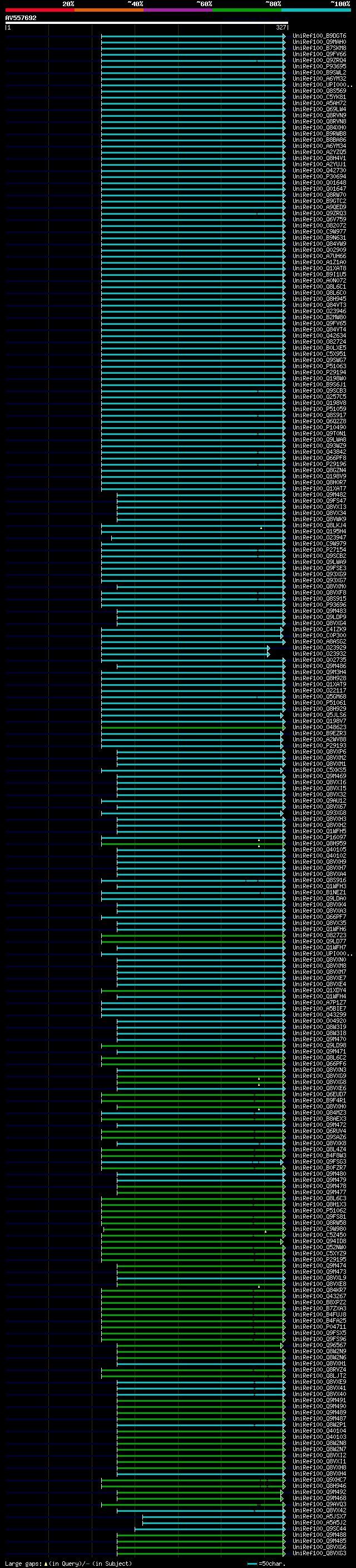The width and height of the screenshot is (356, 1568).
Task: Select hit label UniRef100_Q8H959
Action: [319, 844]
